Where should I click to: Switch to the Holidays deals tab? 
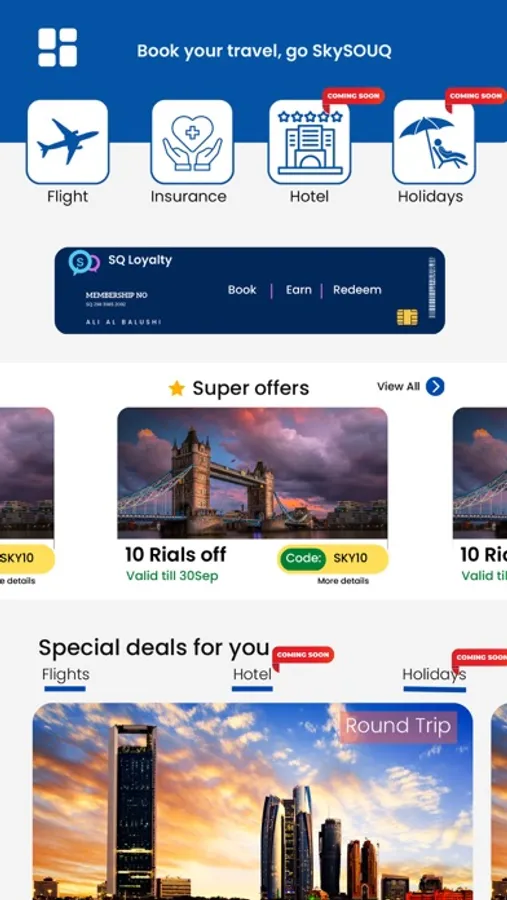pyautogui.click(x=434, y=674)
